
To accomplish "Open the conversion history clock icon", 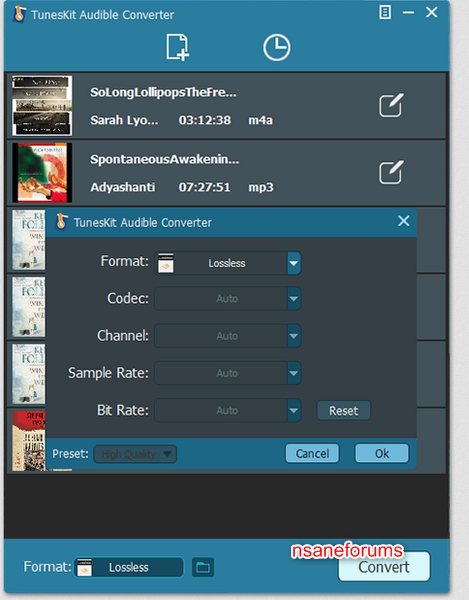I will pyautogui.click(x=277, y=47).
